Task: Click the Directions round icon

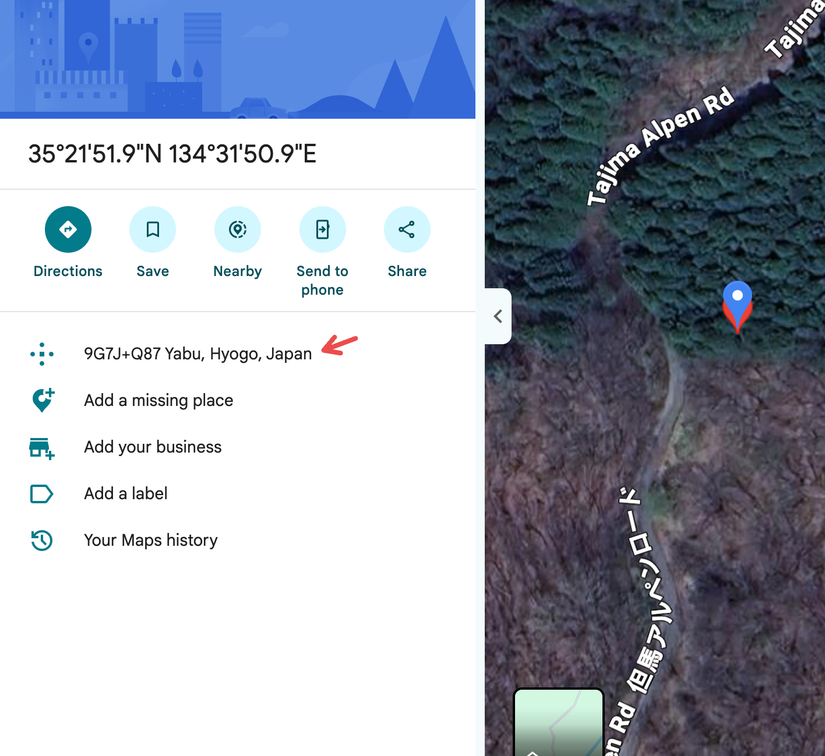Action: point(68,229)
